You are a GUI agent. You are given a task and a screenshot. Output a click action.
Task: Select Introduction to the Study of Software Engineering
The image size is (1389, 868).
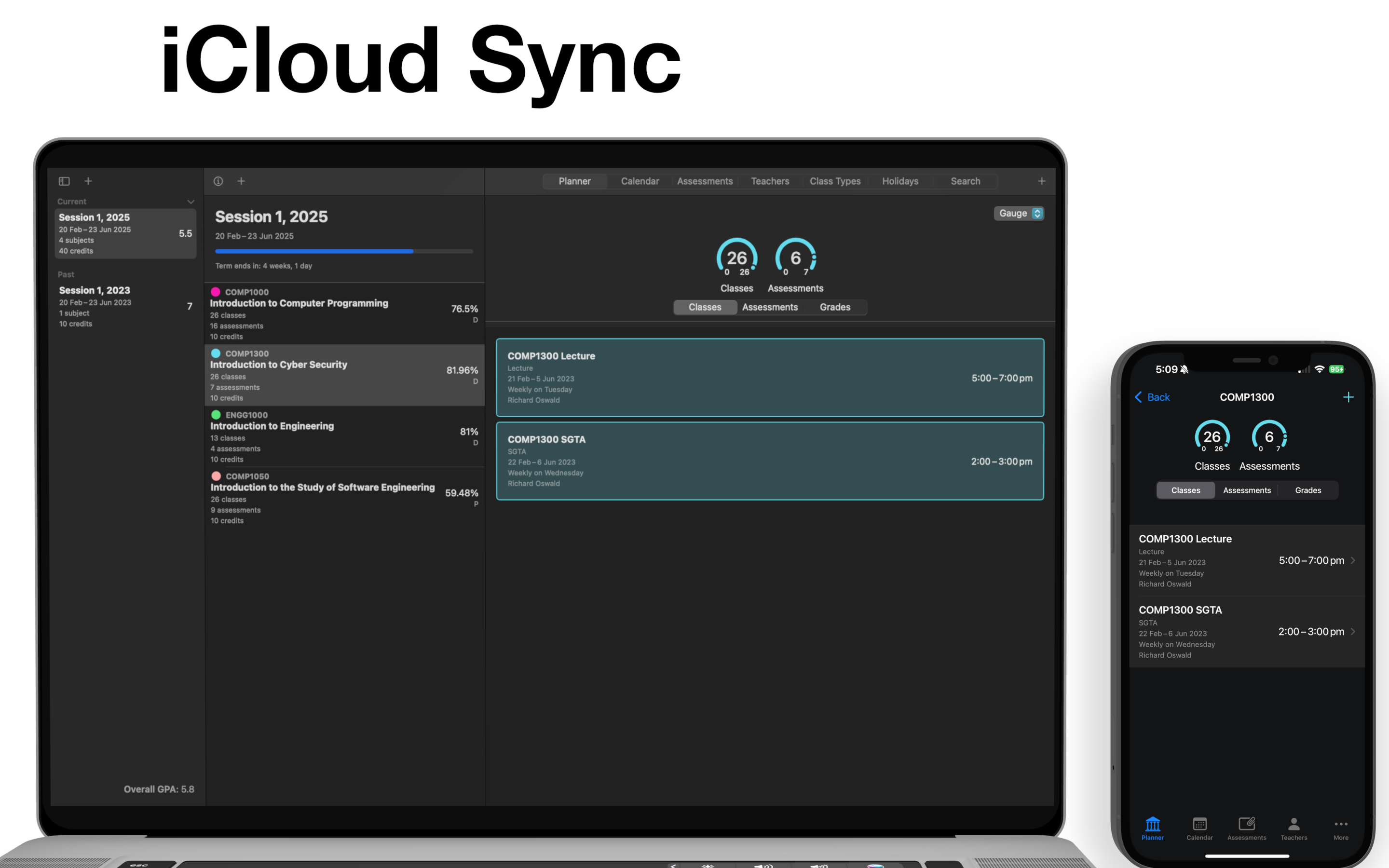point(344,498)
